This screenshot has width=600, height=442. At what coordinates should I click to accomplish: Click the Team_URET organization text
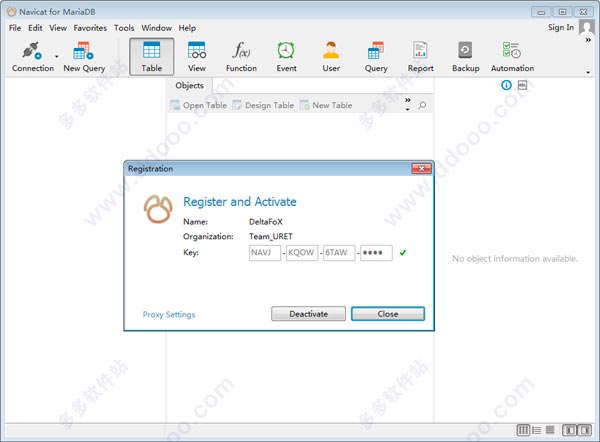point(271,236)
